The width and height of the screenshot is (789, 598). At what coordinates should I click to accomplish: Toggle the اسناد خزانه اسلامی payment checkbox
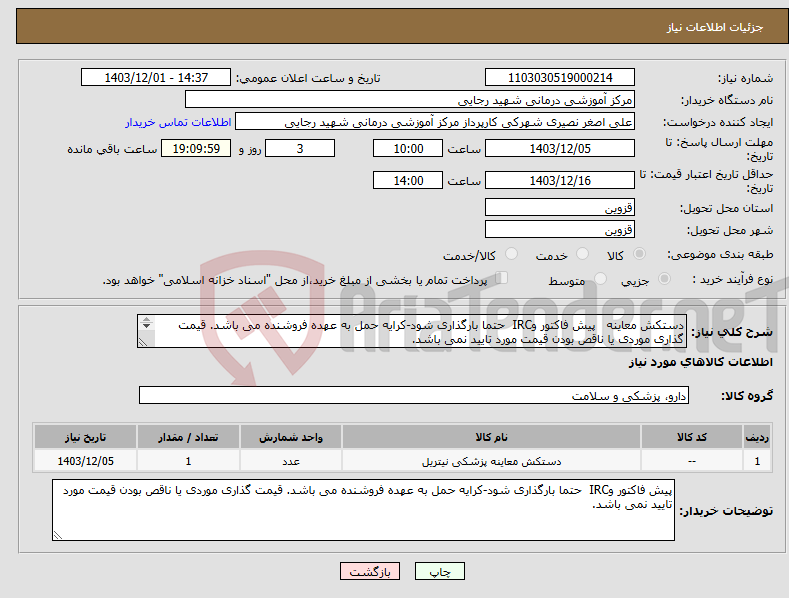[502, 278]
